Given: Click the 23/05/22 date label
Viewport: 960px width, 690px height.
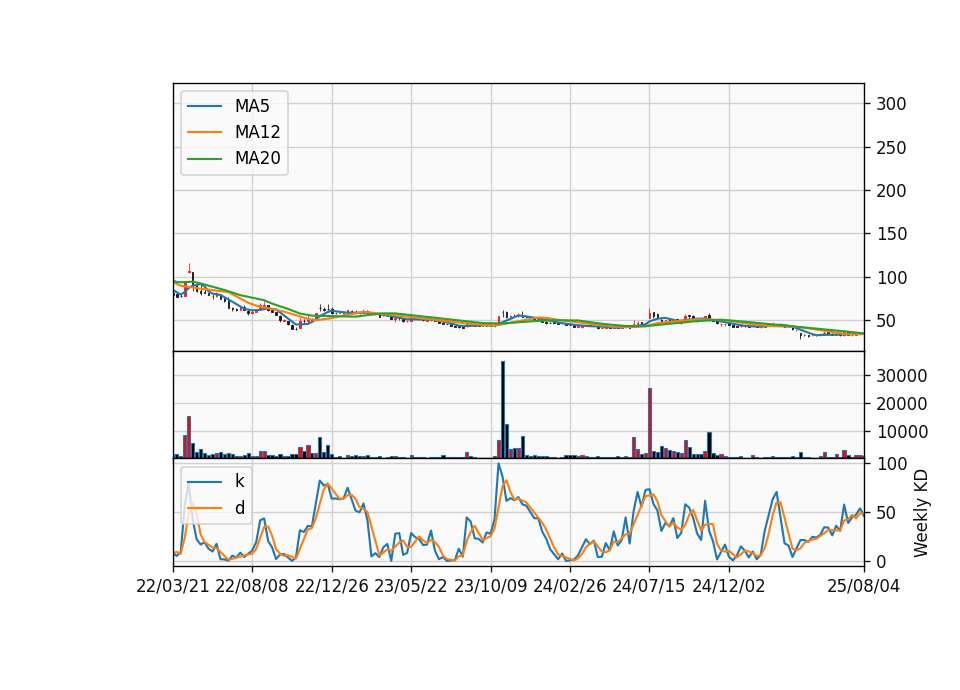Looking at the screenshot, I should (411, 586).
